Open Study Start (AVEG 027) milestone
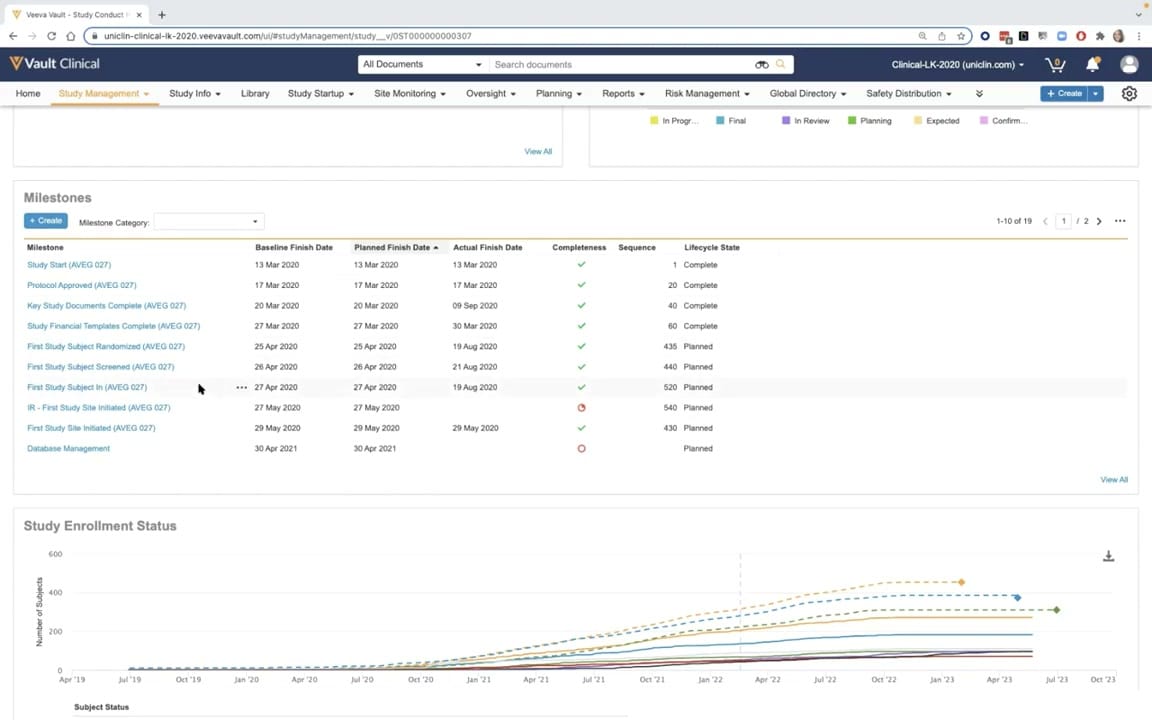1152x720 pixels. [69, 265]
